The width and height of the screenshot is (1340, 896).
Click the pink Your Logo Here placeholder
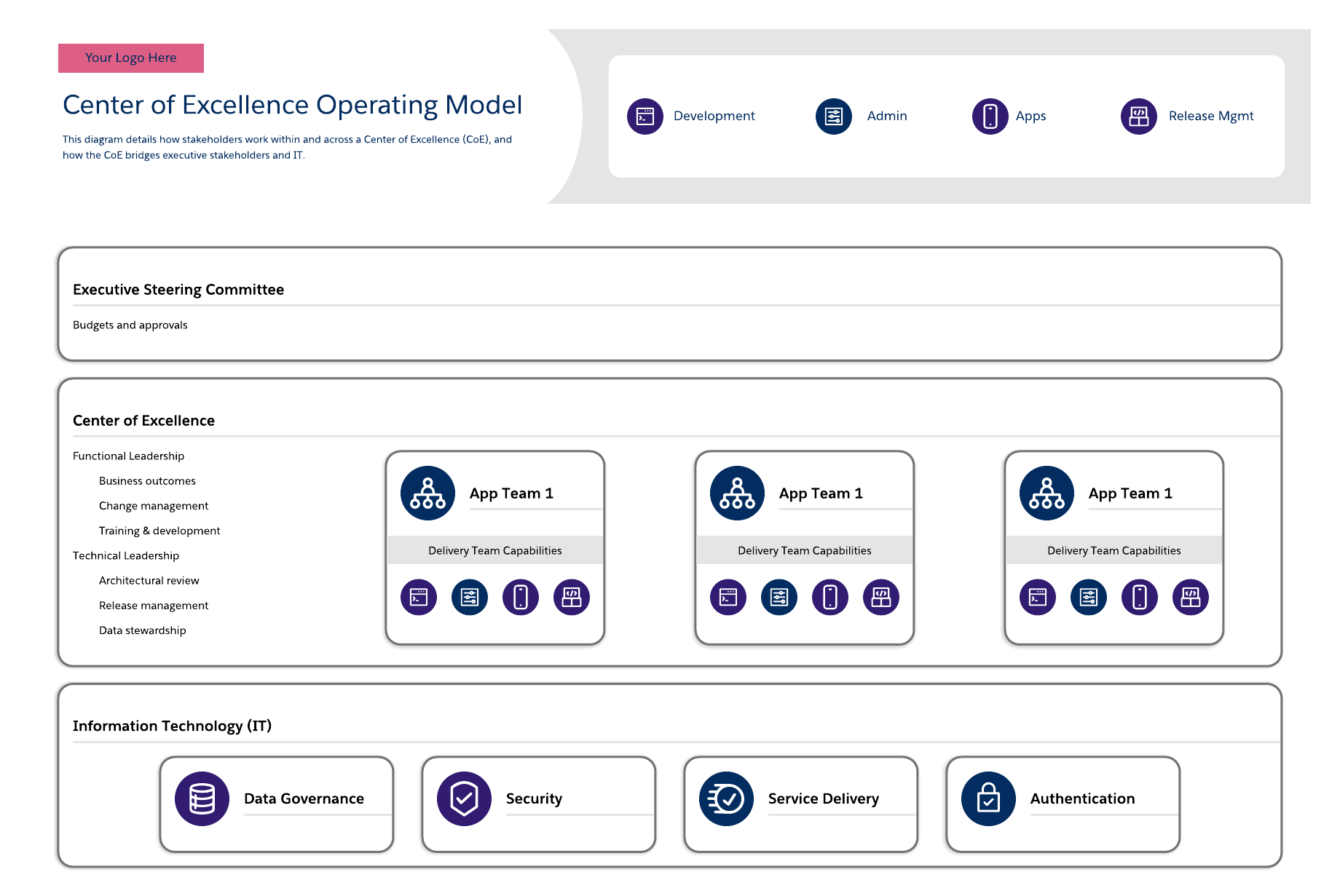(x=131, y=58)
